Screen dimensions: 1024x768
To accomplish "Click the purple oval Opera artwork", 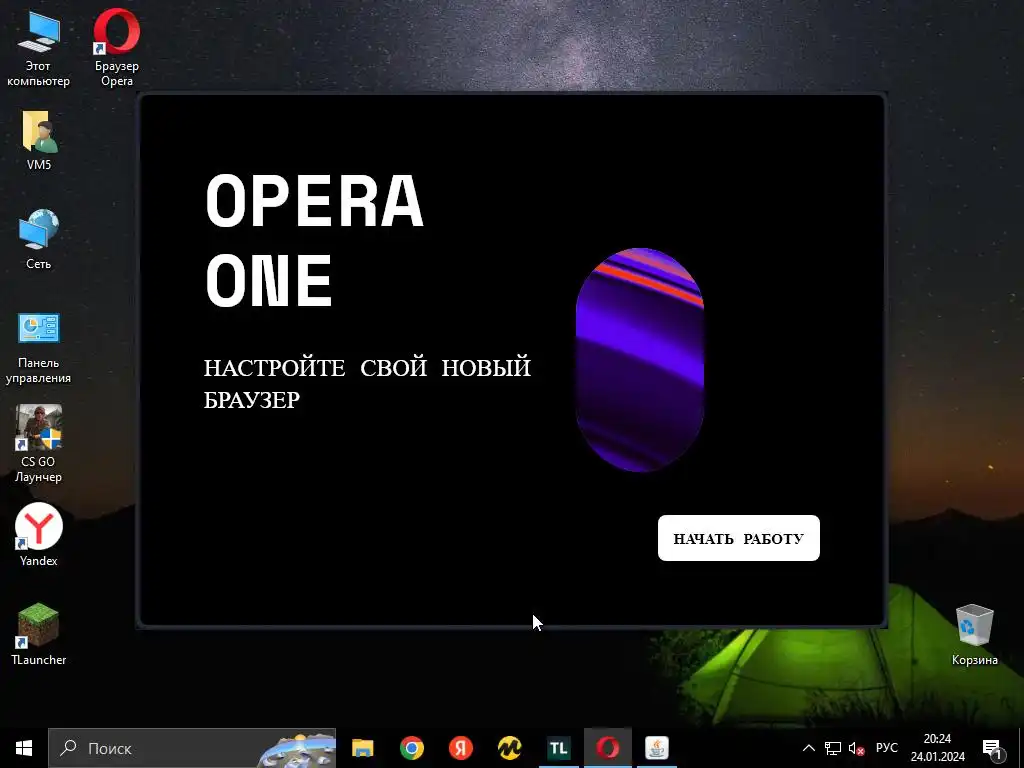I will click(x=639, y=359).
